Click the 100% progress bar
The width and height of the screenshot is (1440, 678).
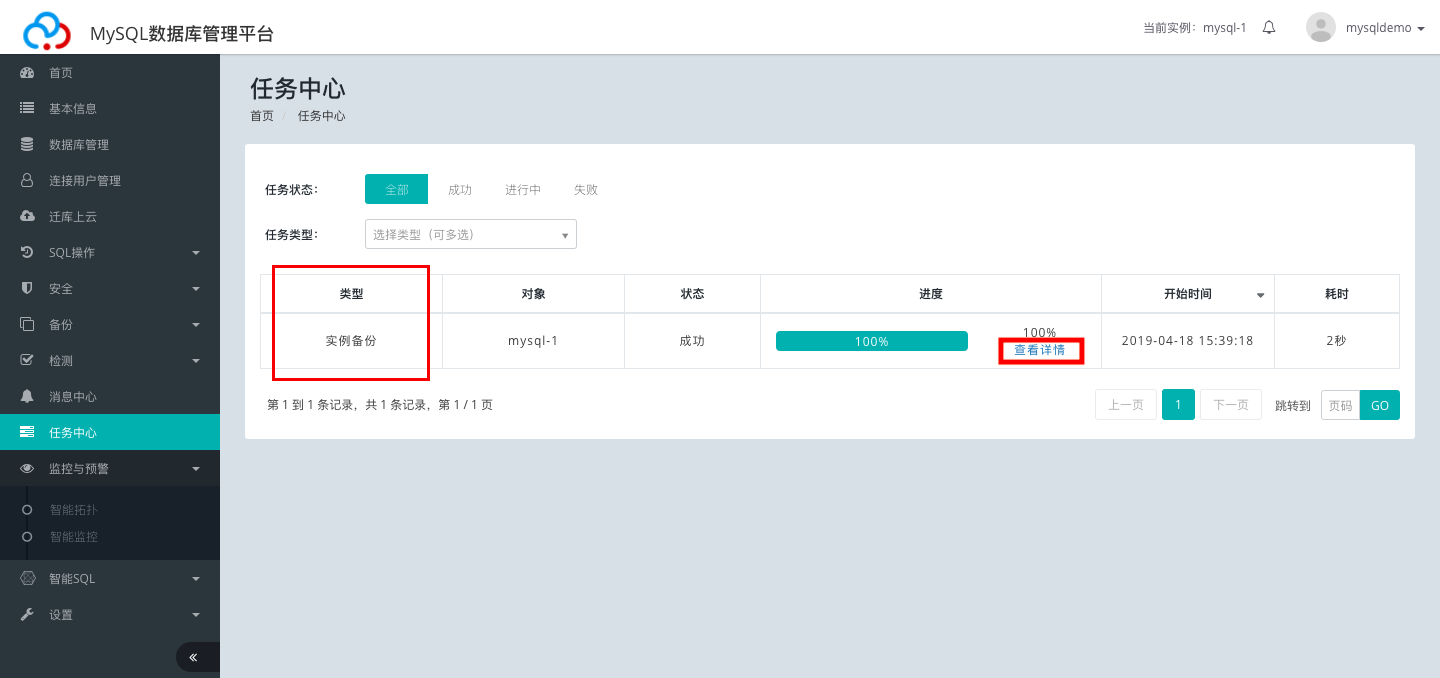872,341
